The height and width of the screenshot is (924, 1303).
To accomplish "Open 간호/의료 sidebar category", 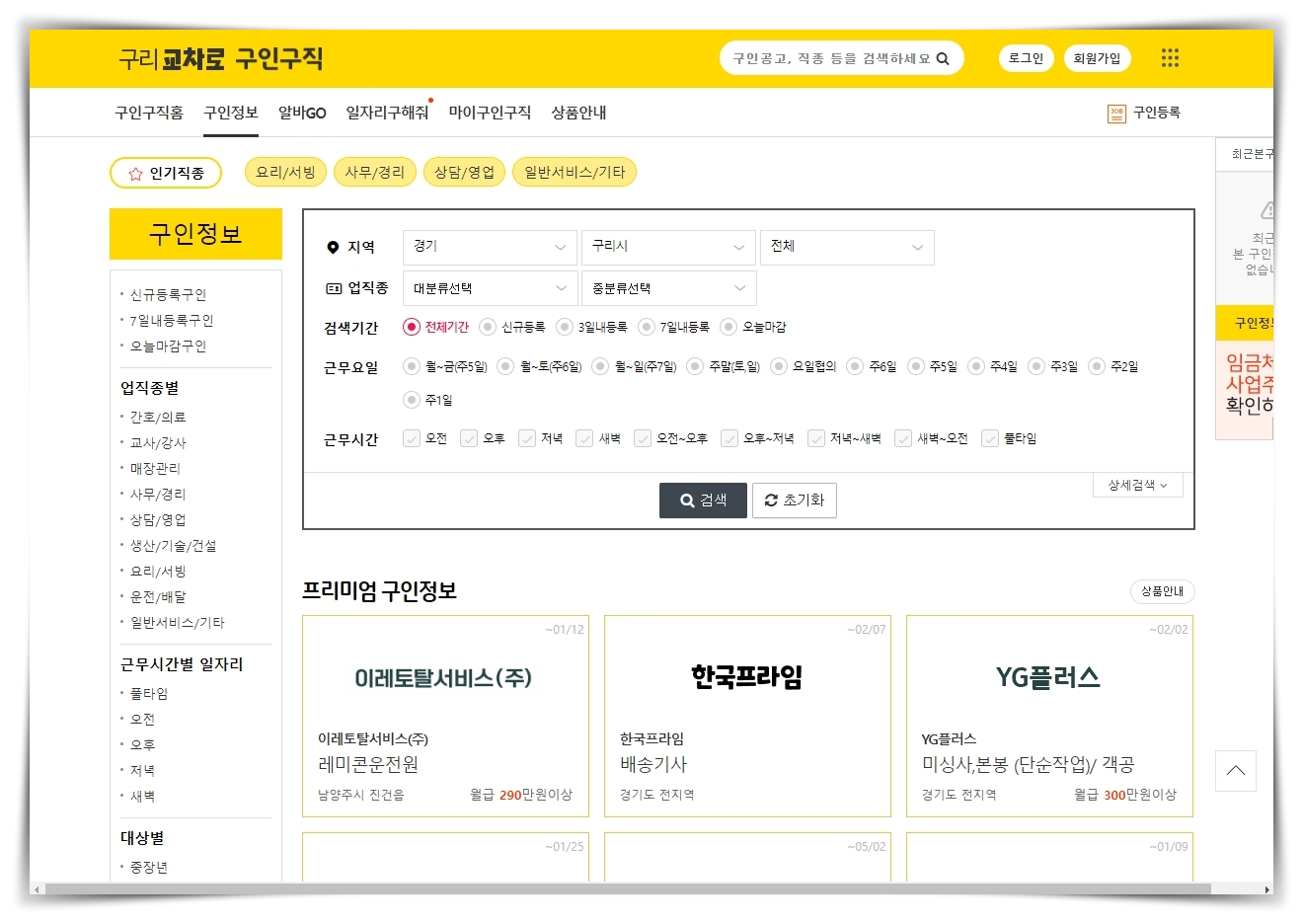I will tap(158, 418).
